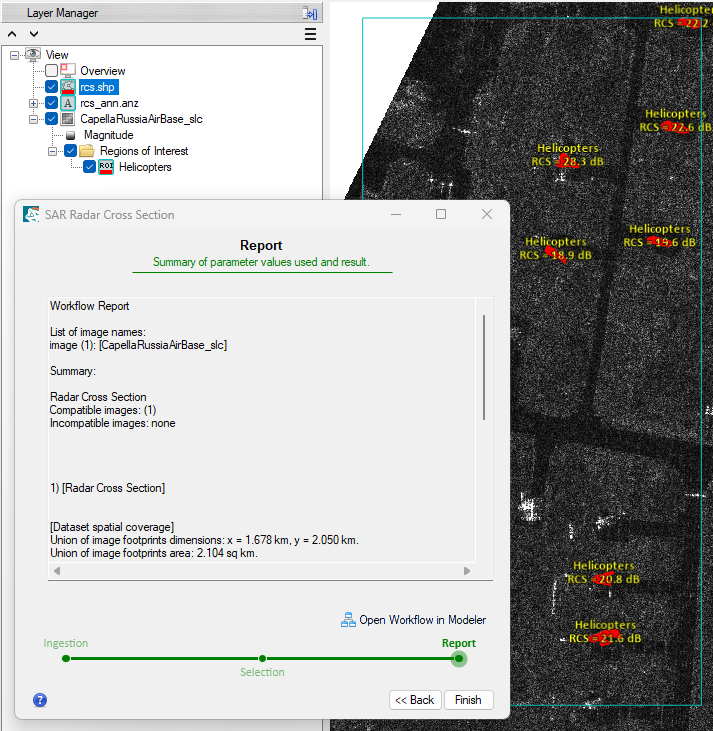The height and width of the screenshot is (731, 713).
Task: Click the report vertical scrollbar
Action: [x=484, y=367]
